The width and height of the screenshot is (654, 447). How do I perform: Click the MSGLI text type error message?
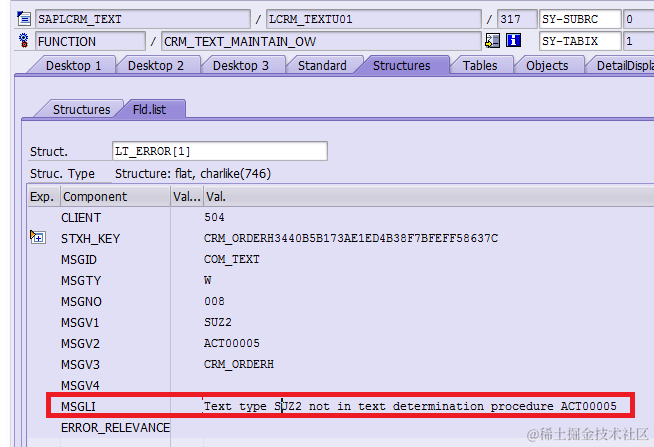click(410, 406)
